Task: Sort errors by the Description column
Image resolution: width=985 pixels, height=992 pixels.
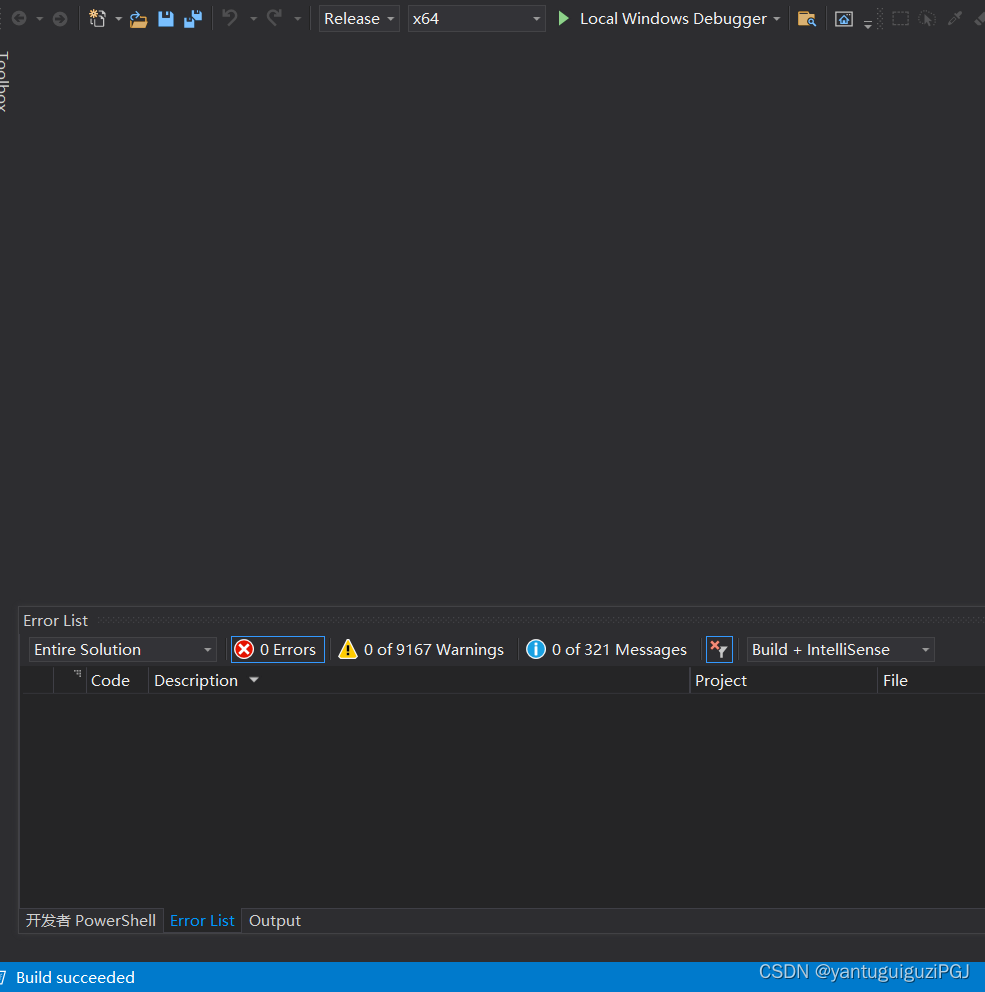Action: [x=197, y=680]
